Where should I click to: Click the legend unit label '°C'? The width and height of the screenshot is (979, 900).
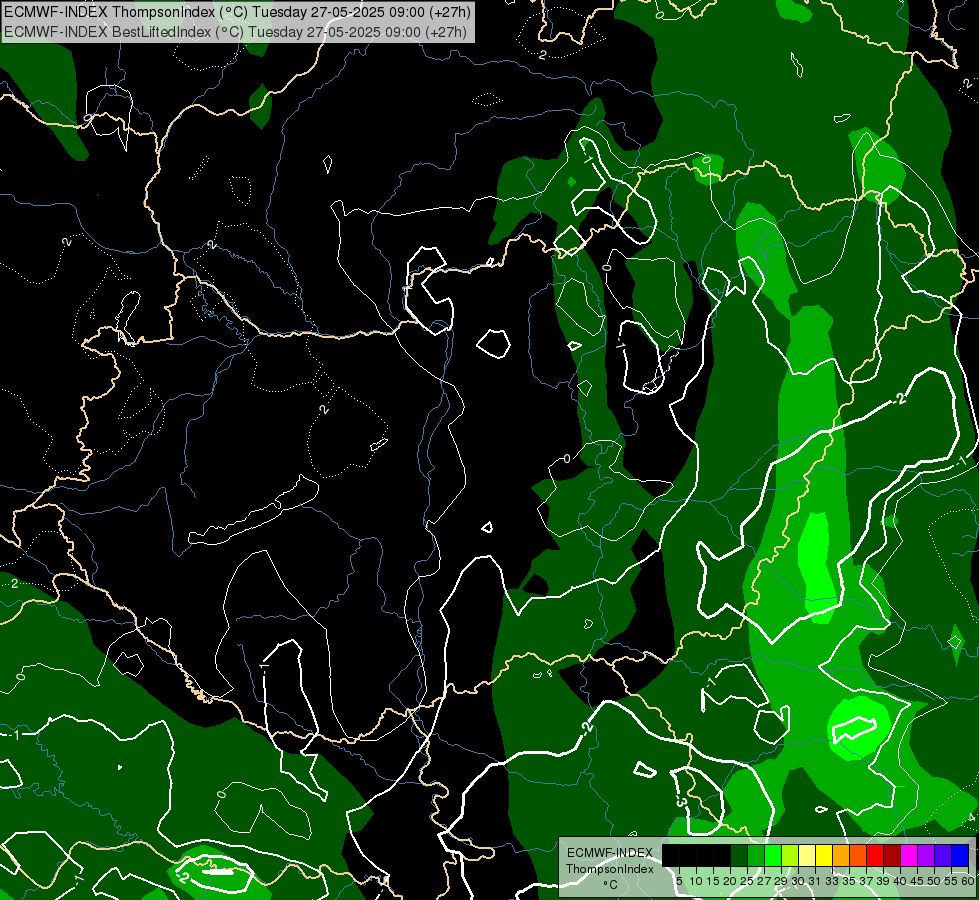610,885
